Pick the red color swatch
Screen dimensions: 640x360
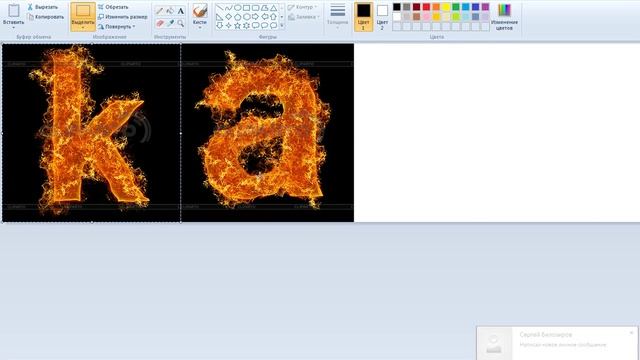point(426,7)
